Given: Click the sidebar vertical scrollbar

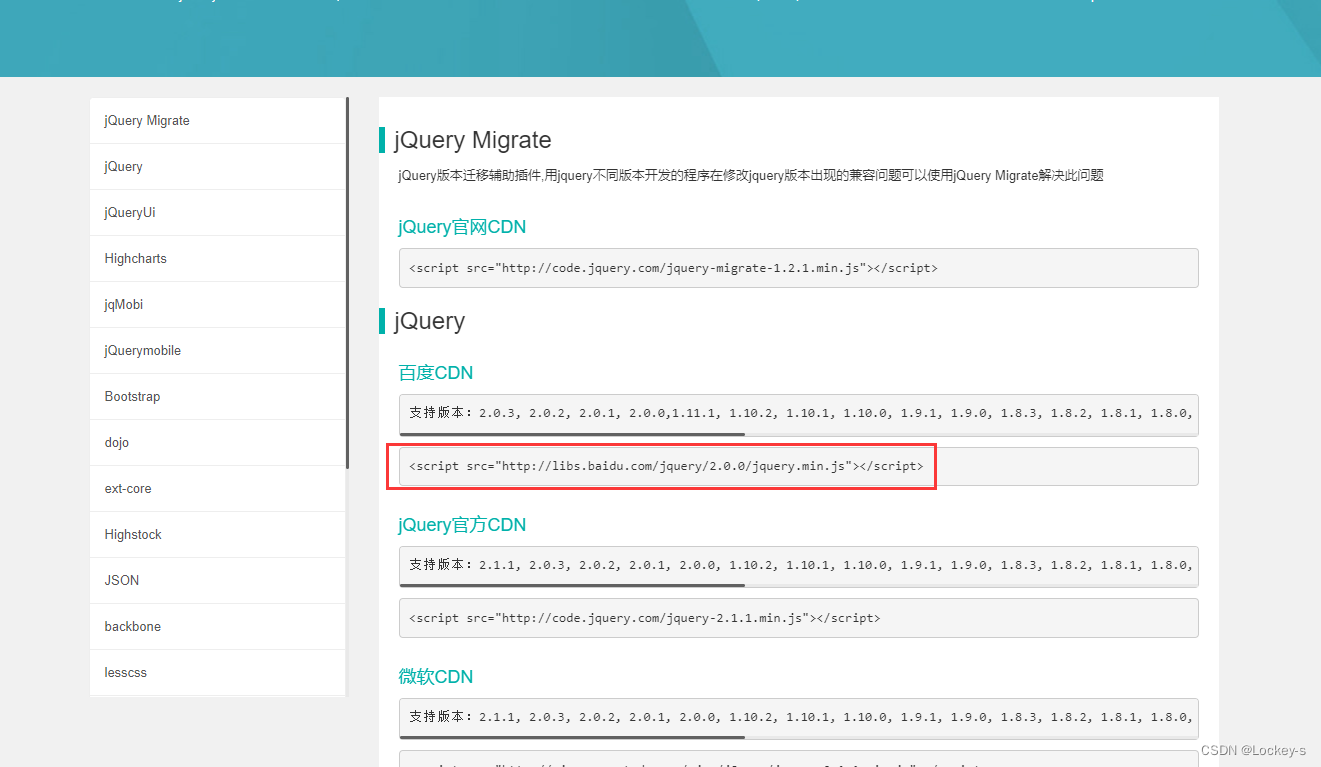Looking at the screenshot, I should [347, 283].
